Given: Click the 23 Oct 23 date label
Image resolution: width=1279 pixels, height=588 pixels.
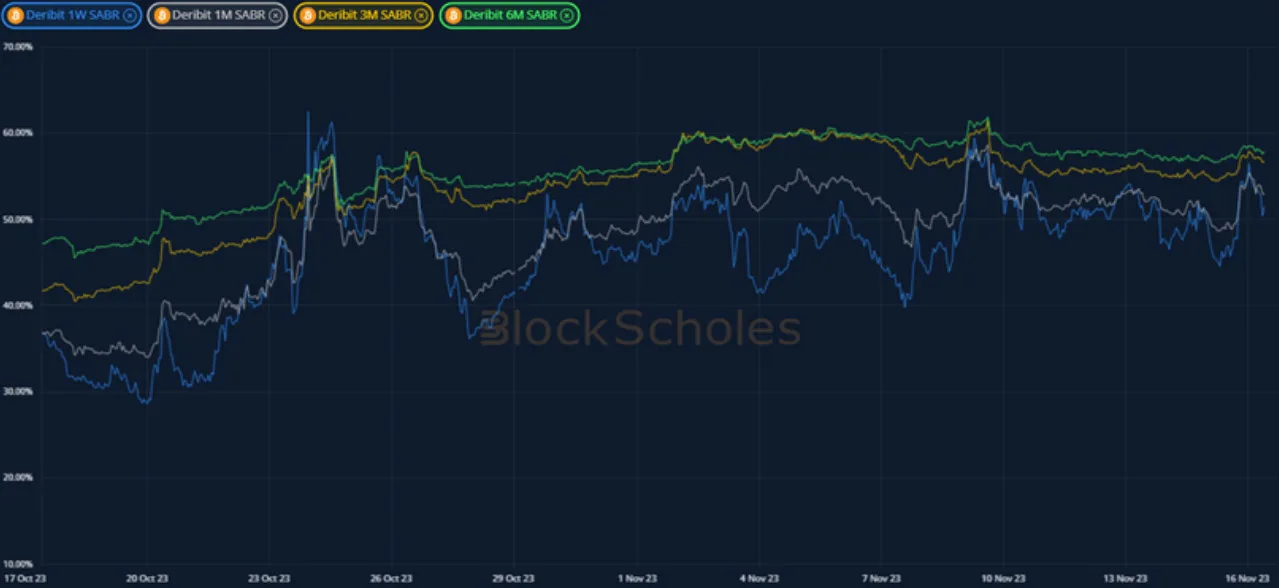Looking at the screenshot, I should 269,579.
